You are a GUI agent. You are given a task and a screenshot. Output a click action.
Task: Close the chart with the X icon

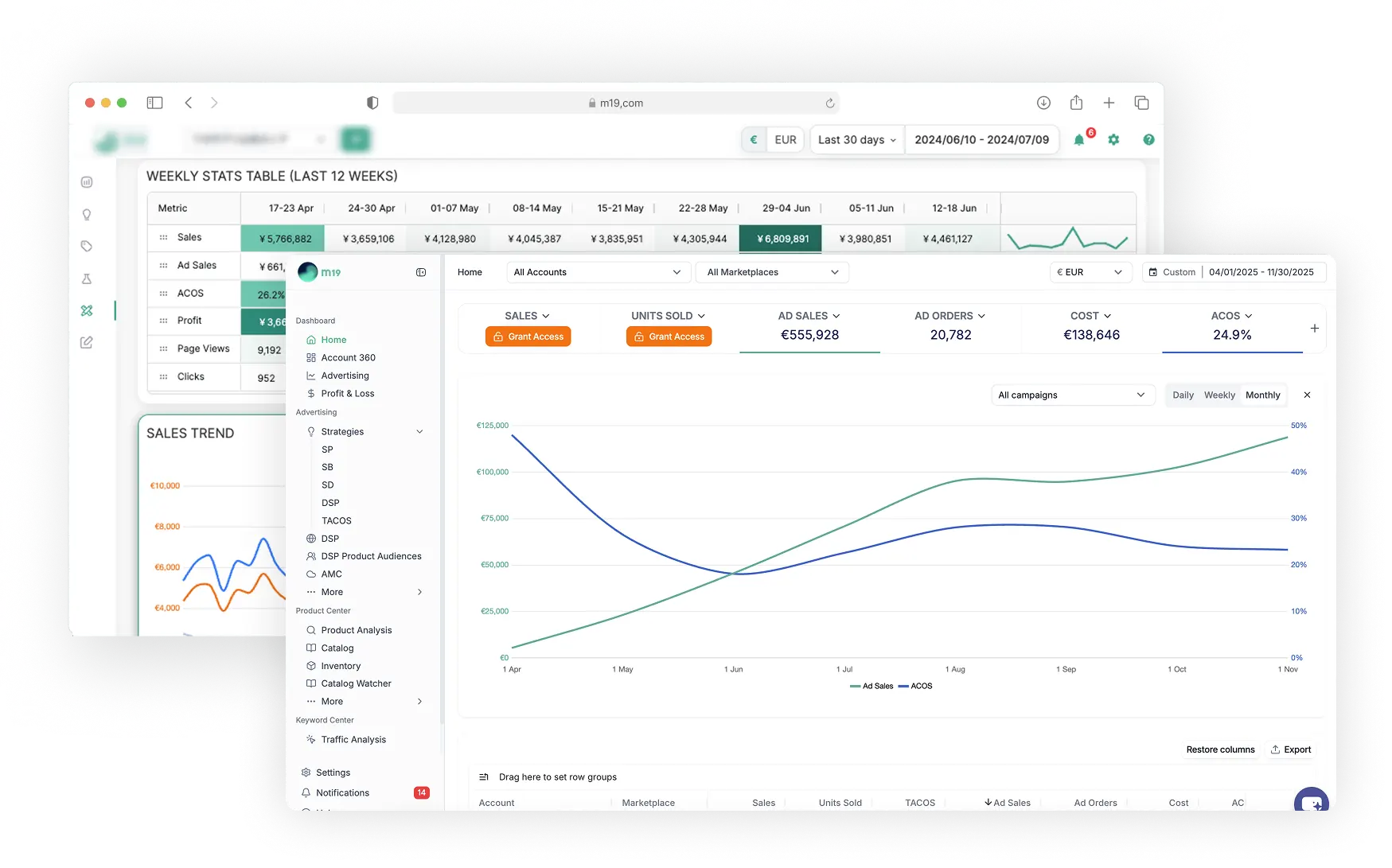1307,395
